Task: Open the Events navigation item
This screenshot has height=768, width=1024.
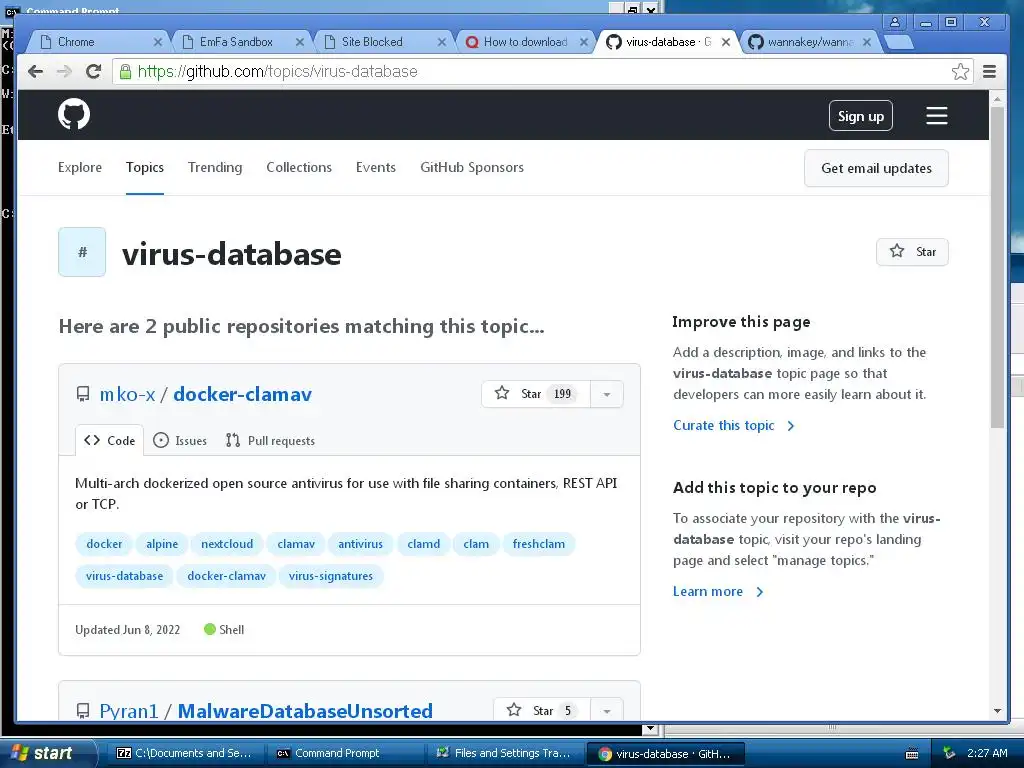Action: coord(376,167)
